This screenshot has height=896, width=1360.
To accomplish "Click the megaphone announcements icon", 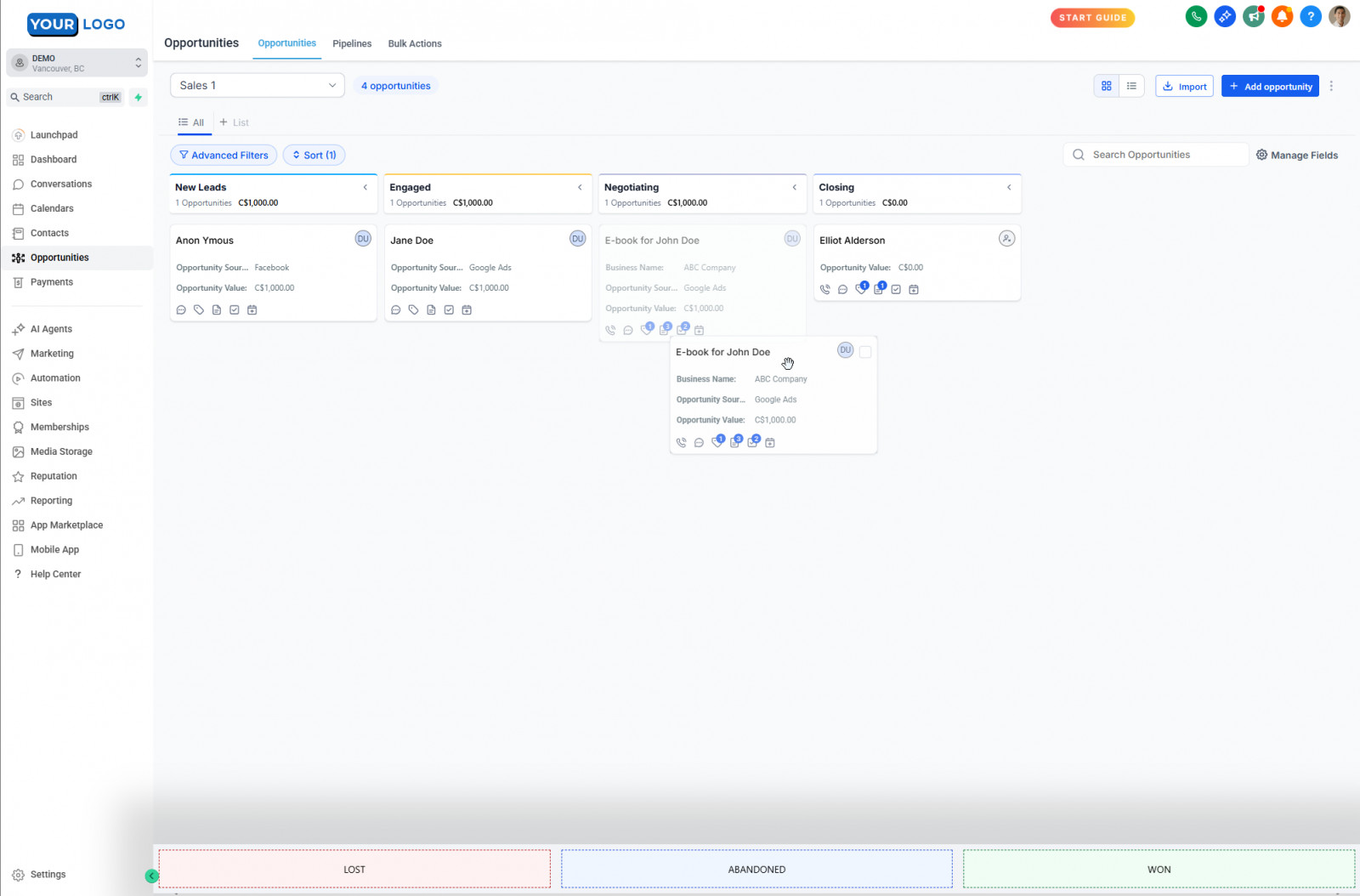I will click(1254, 16).
